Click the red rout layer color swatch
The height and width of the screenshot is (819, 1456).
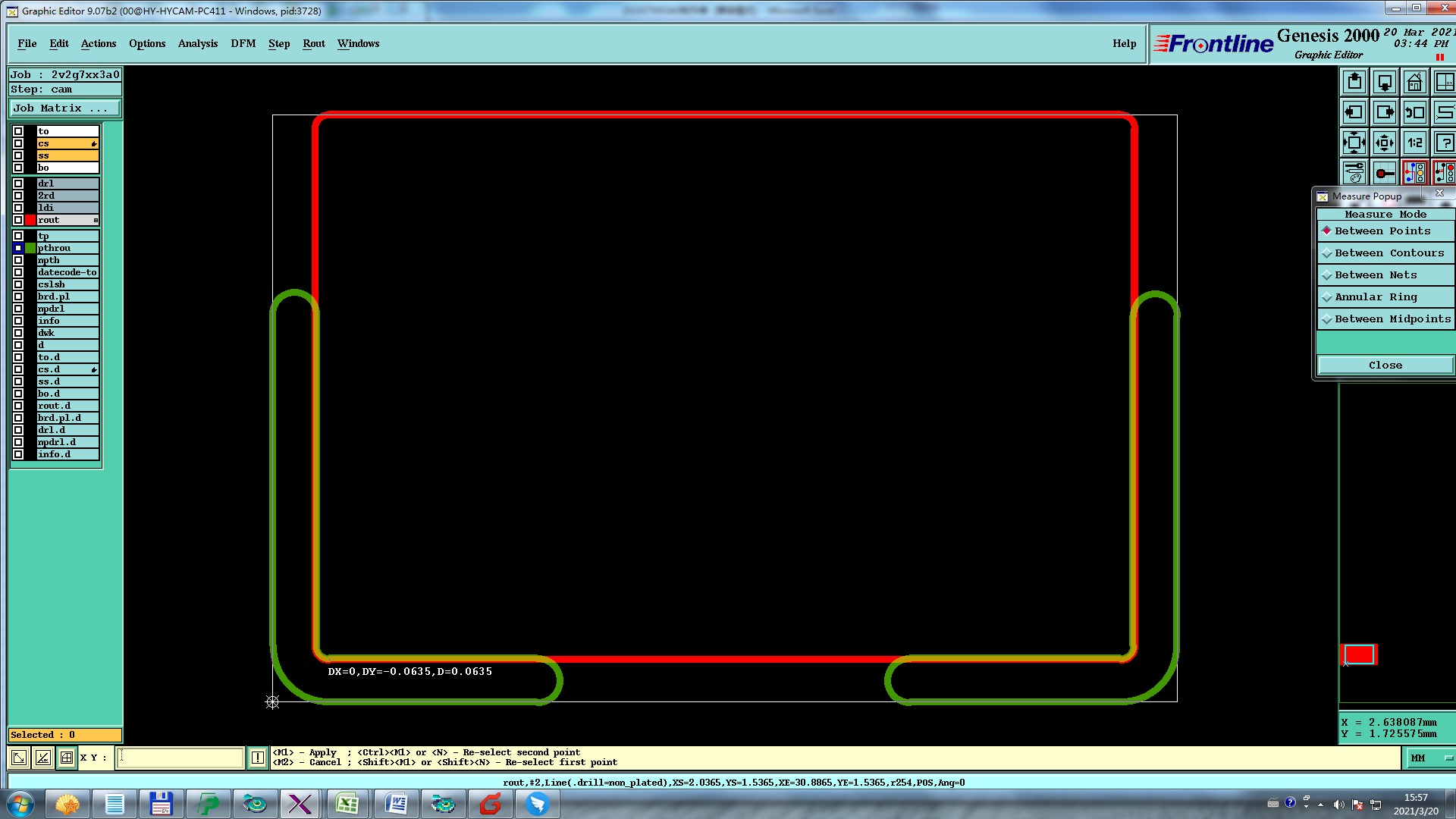30,220
